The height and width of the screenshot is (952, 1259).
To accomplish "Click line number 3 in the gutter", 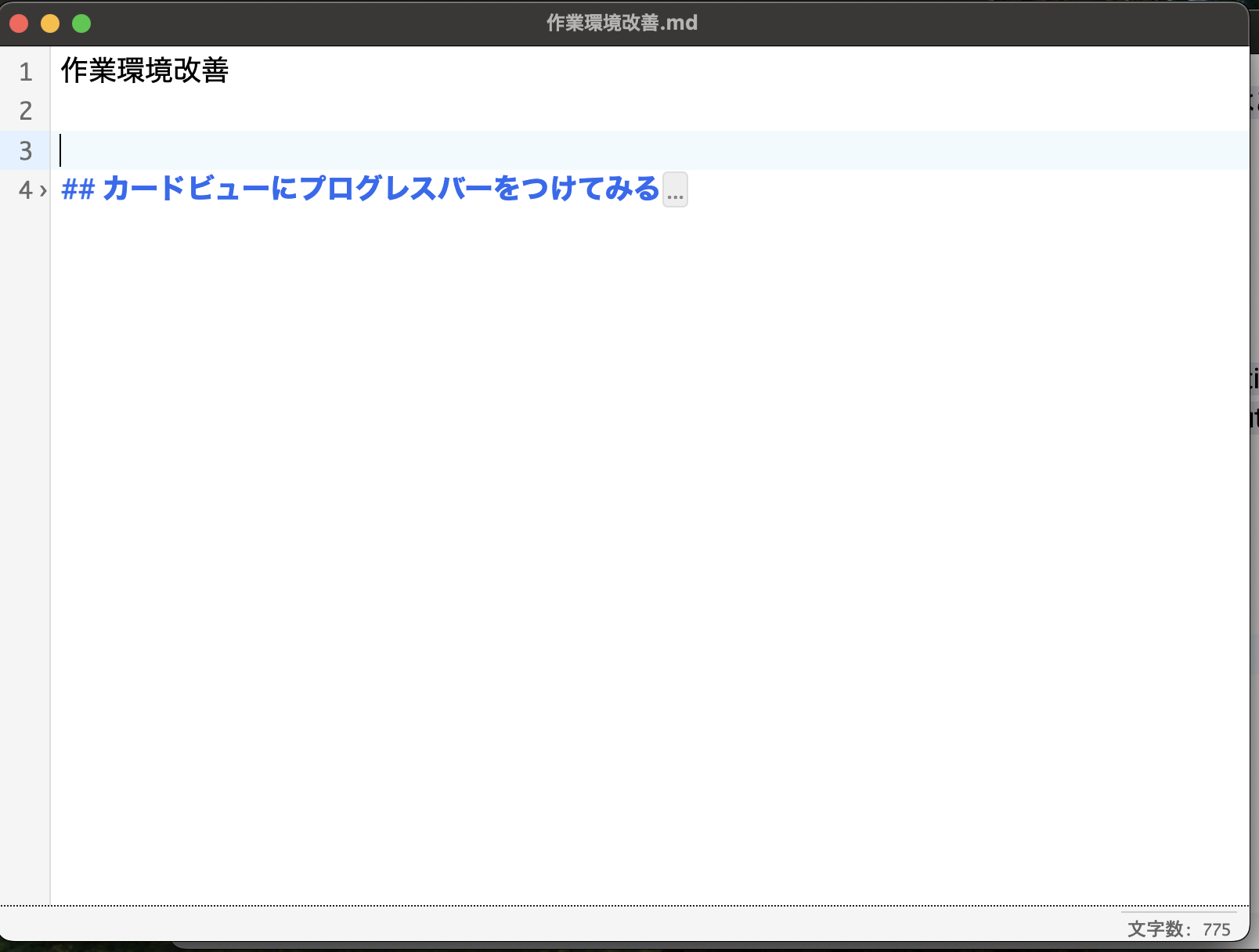I will coord(26,151).
